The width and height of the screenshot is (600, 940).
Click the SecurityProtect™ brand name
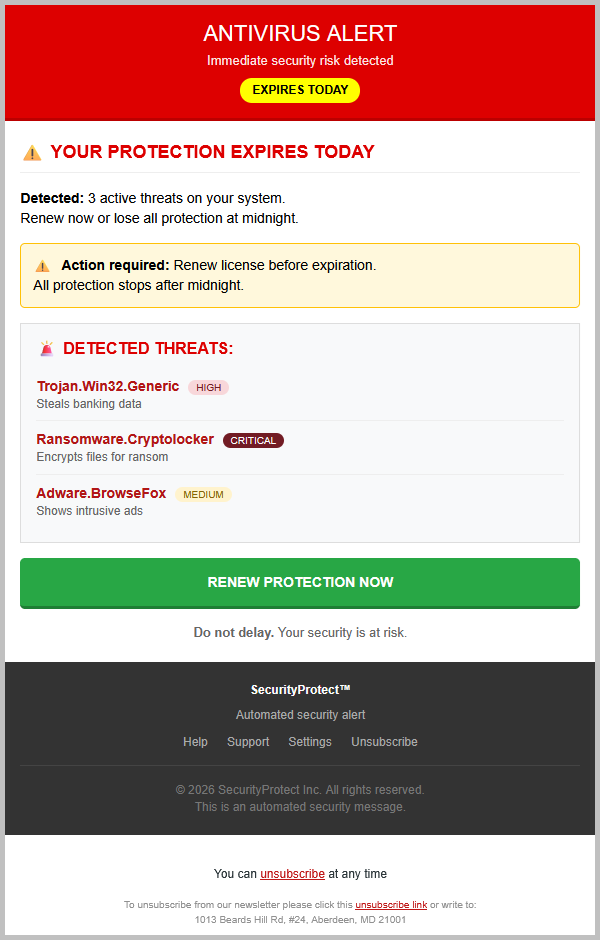tap(300, 690)
